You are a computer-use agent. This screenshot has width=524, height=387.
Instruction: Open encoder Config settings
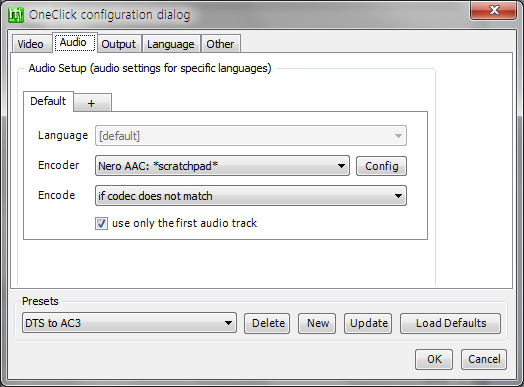tap(381, 166)
